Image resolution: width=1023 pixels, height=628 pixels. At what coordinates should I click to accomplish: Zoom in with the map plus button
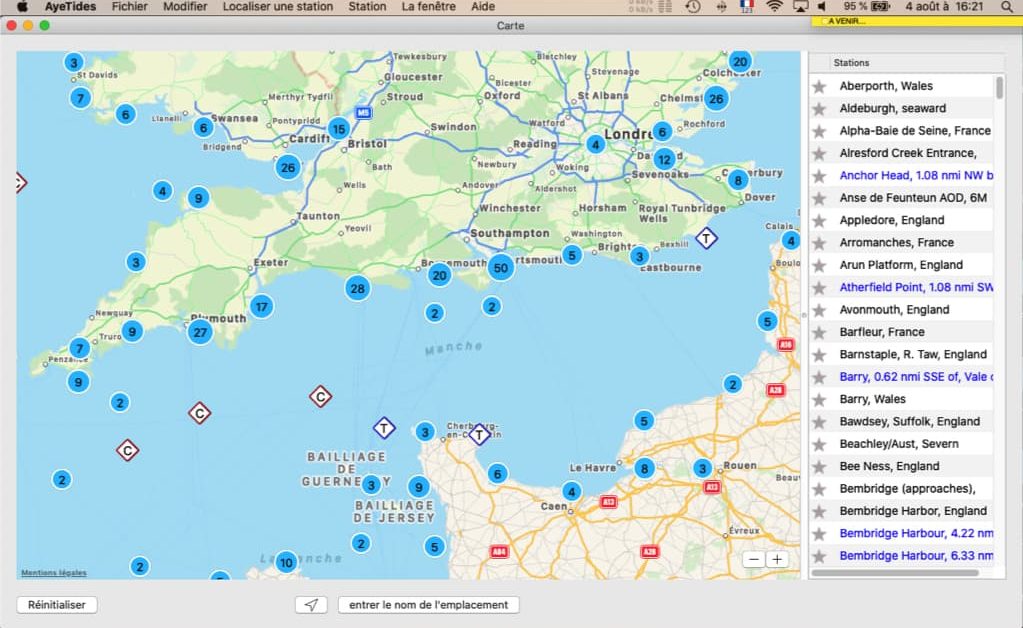click(x=777, y=560)
